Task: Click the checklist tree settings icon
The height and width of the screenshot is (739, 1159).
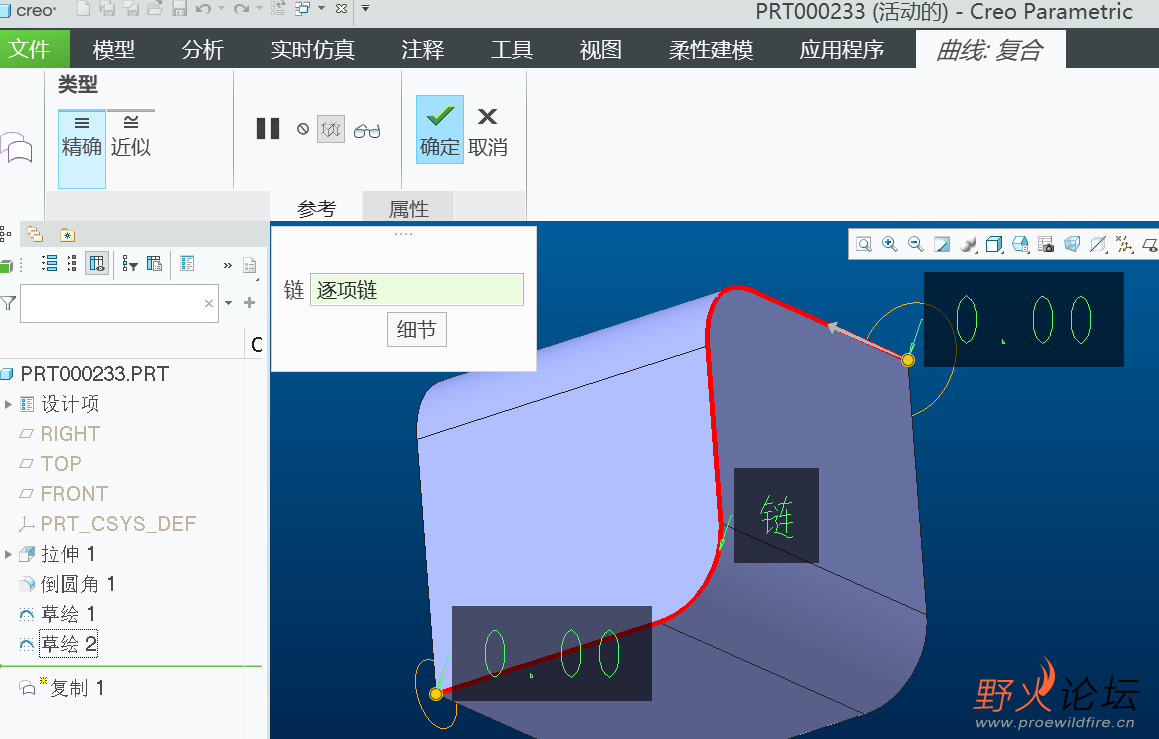Action: (187, 263)
